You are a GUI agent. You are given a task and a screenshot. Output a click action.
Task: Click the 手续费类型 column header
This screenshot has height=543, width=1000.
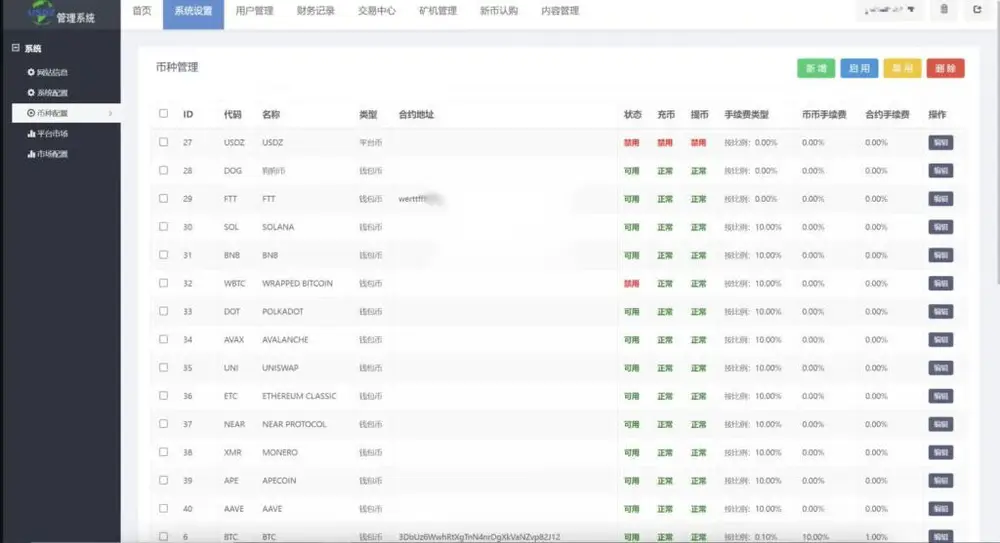746,114
